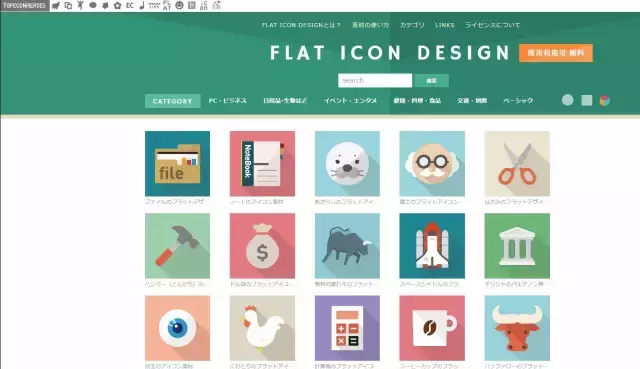Click the house icon in top bar
640x369 pixels.
tap(216, 6)
